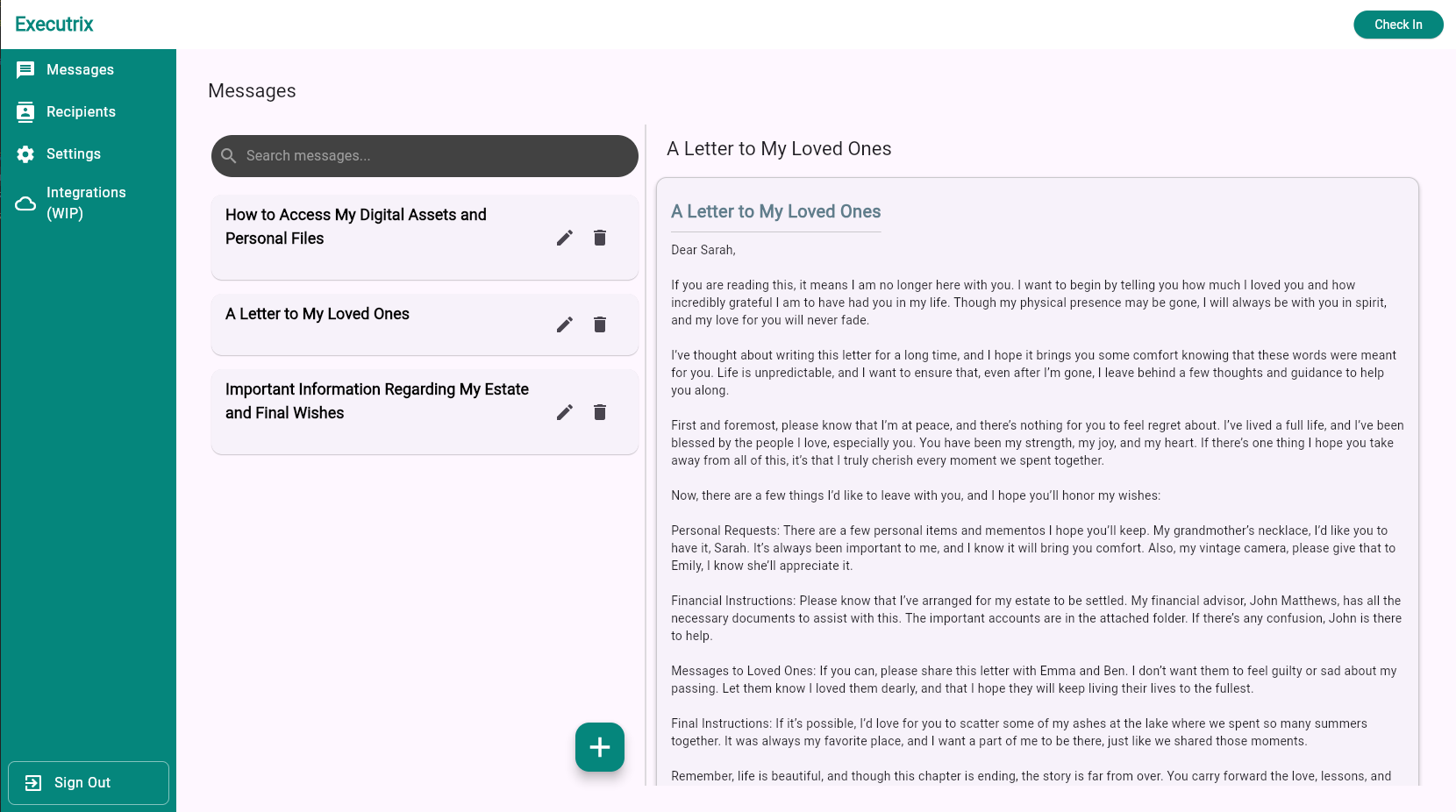Image resolution: width=1456 pixels, height=812 pixels.
Task: Edit the Digital Assets message
Action: (x=565, y=238)
